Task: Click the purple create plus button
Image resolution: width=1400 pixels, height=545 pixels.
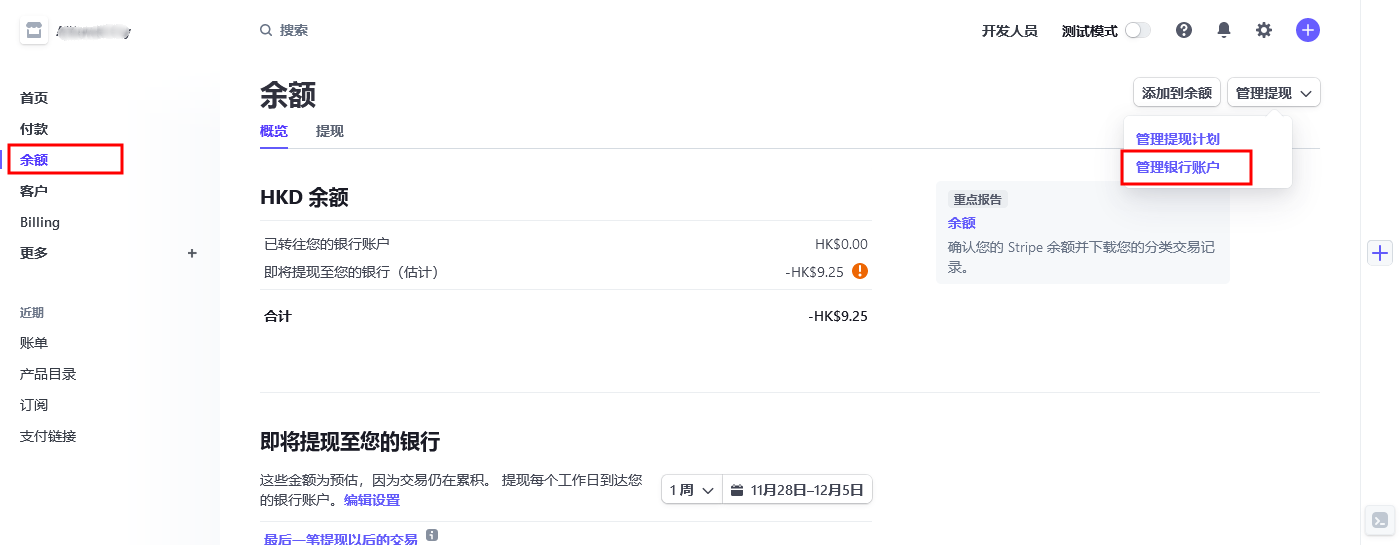Action: point(1307,30)
